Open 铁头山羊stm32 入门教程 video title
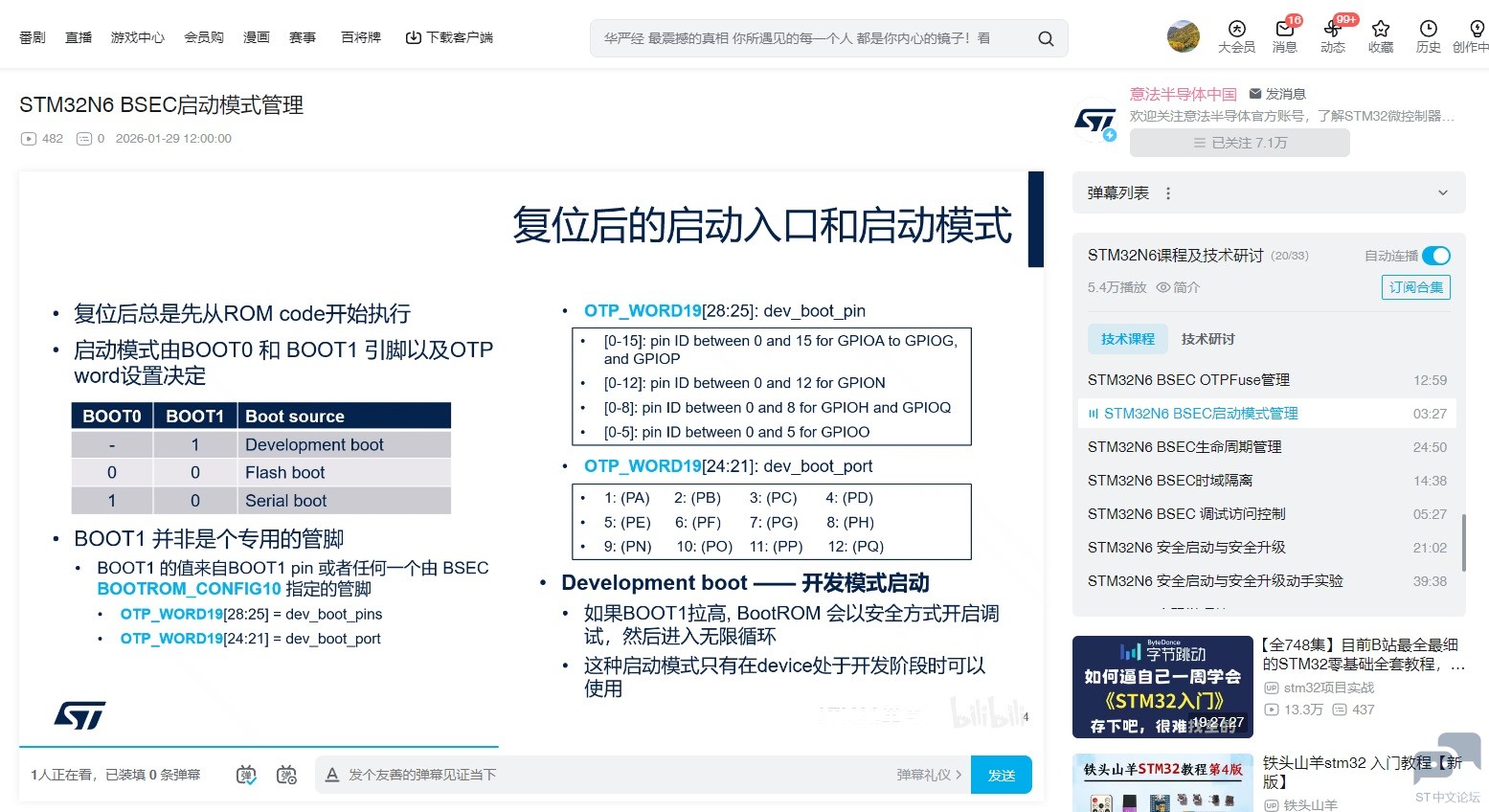Screen dimensions: 1489x812 tap(1364, 772)
